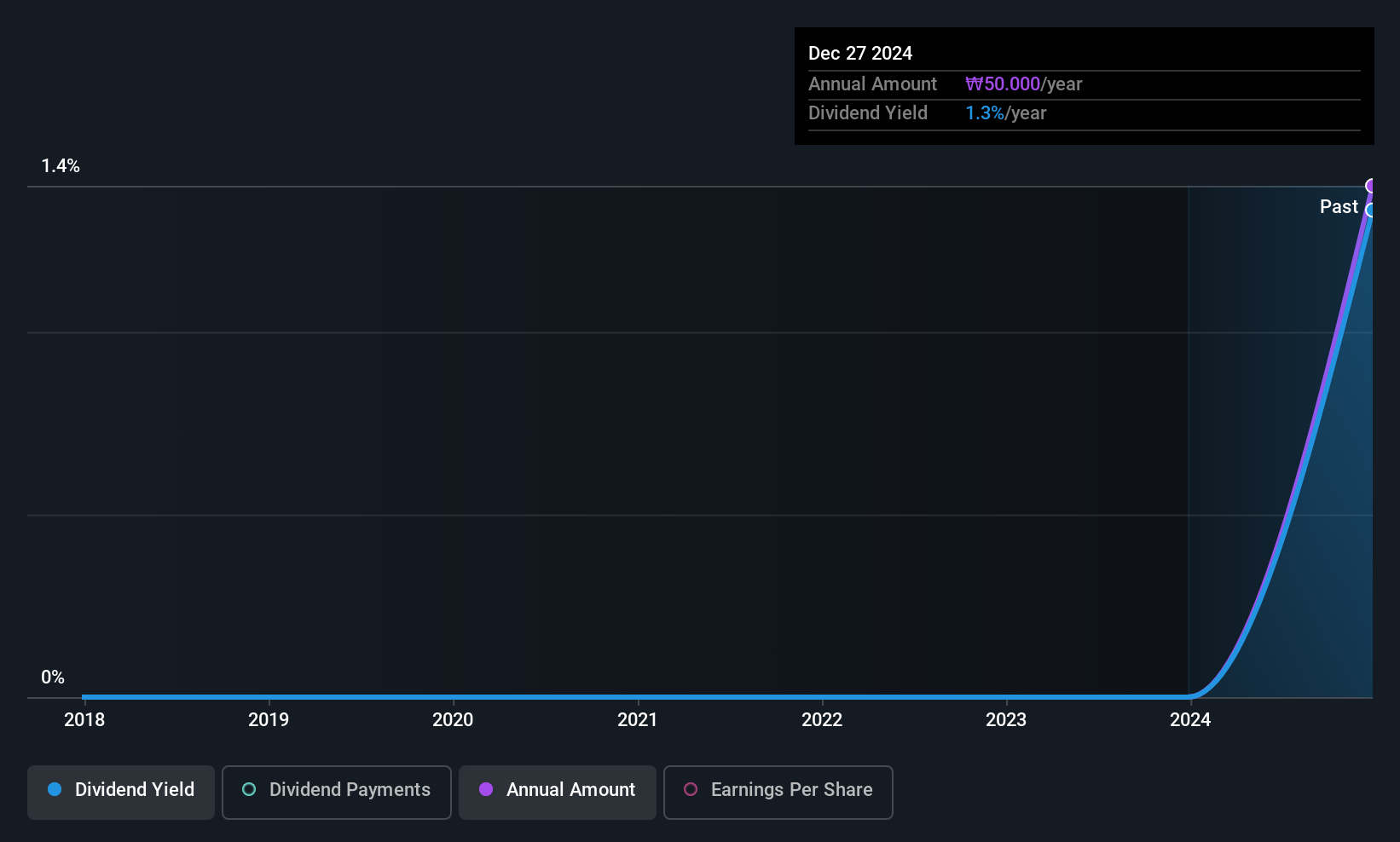
Task: Click the flat dividend line near 2020
Action: 453,695
